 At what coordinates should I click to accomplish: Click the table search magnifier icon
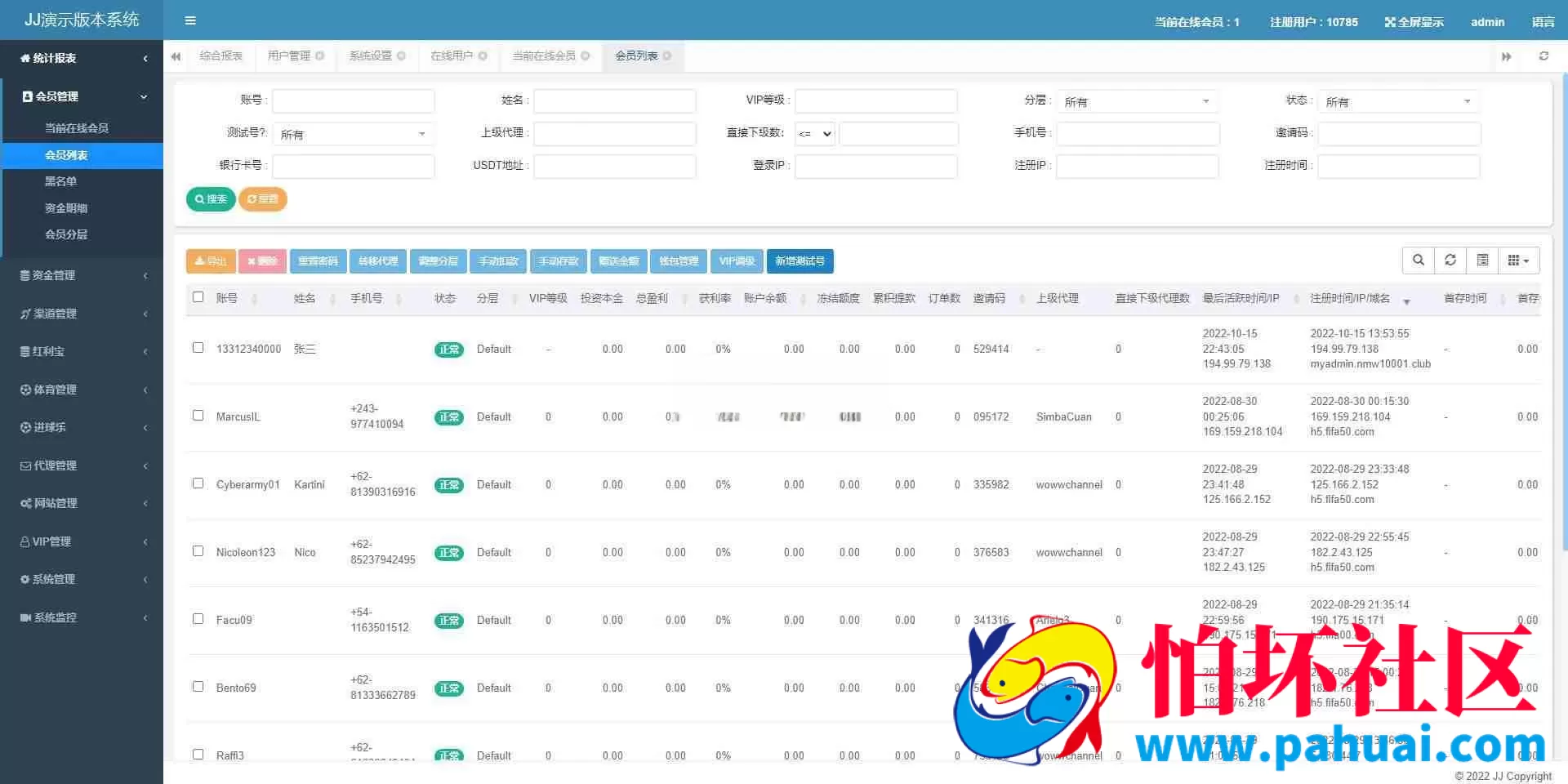tap(1419, 260)
